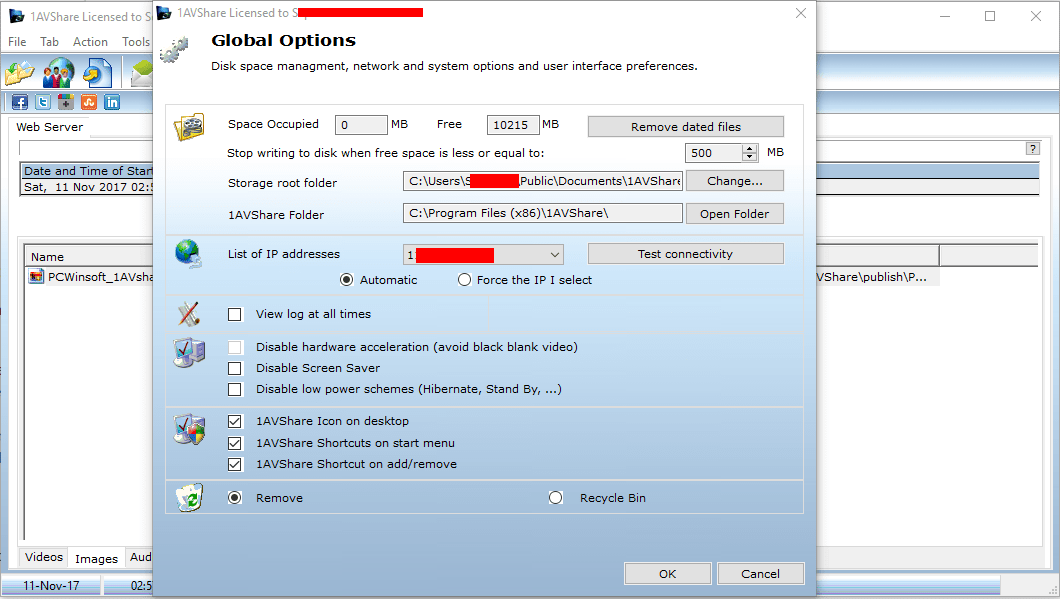Click the LinkedIn share icon
This screenshot has width=1060, height=599.
(112, 101)
